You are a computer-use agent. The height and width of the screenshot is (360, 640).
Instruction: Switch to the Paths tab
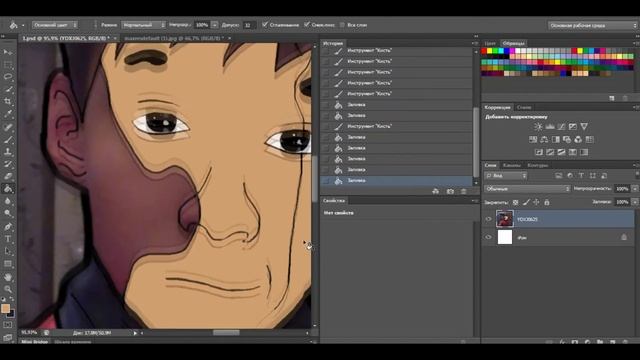(x=538, y=165)
